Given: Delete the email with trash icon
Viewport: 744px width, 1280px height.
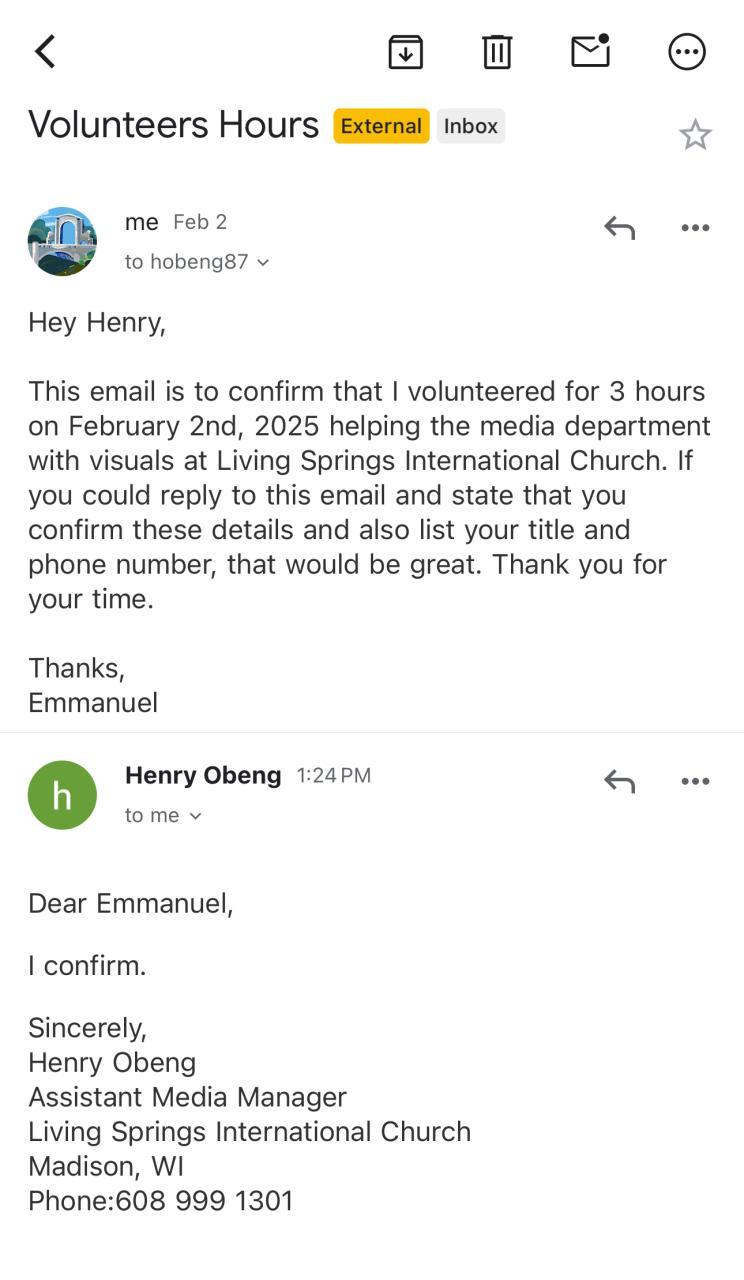Looking at the screenshot, I should [497, 52].
